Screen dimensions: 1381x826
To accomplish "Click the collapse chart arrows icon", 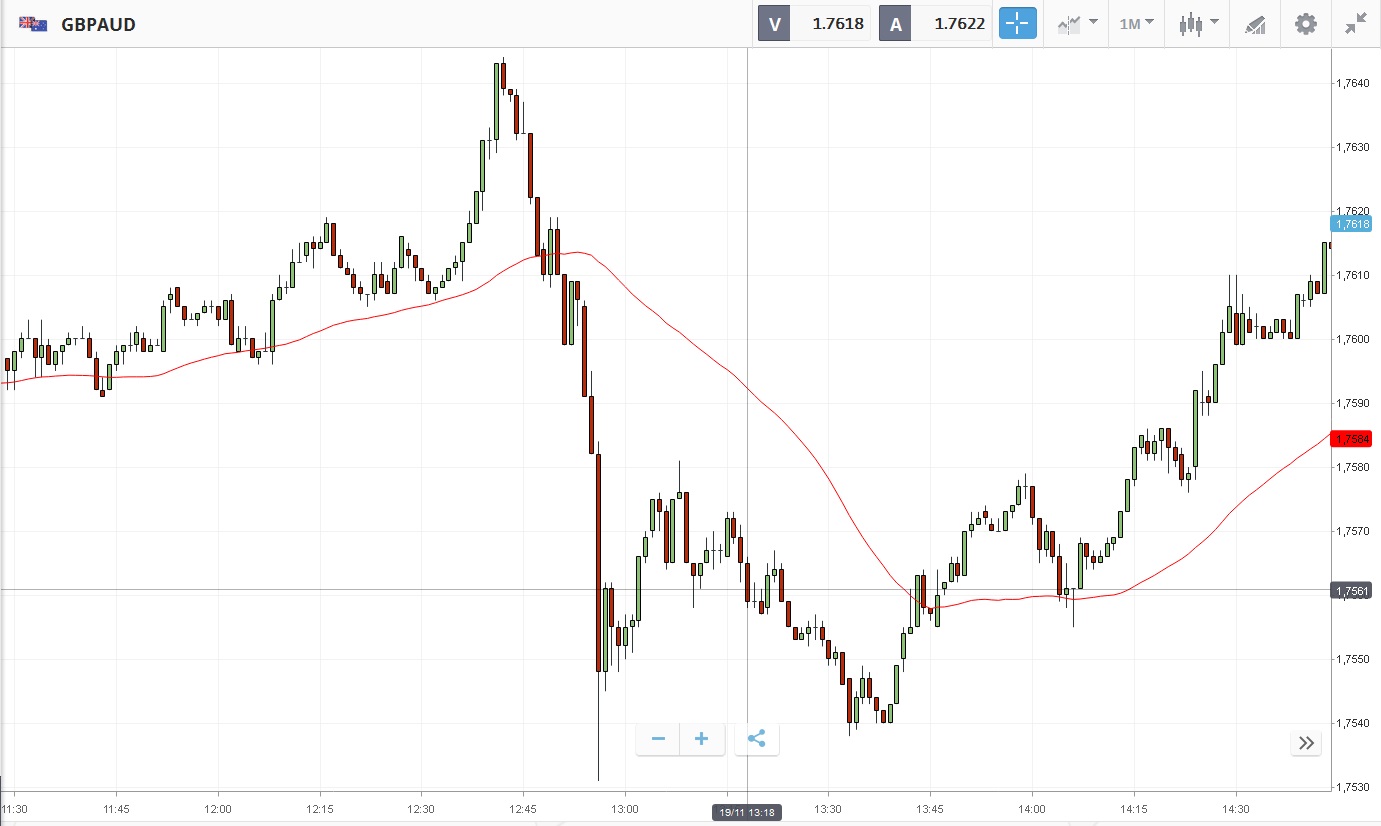I will point(1355,24).
